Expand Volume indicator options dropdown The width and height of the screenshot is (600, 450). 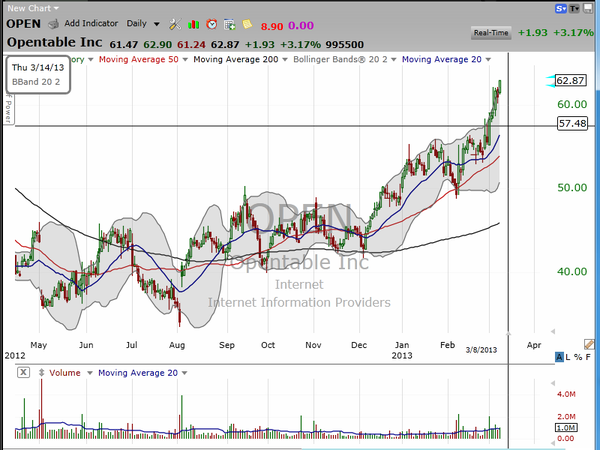90,373
